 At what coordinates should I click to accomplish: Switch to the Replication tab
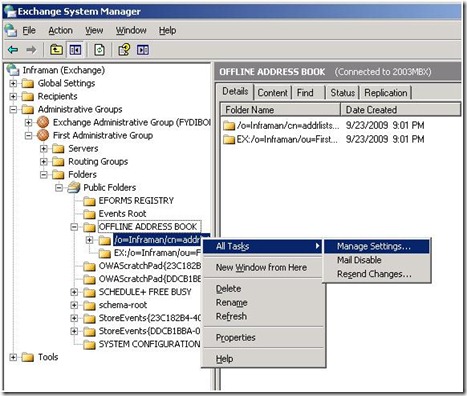click(x=386, y=93)
